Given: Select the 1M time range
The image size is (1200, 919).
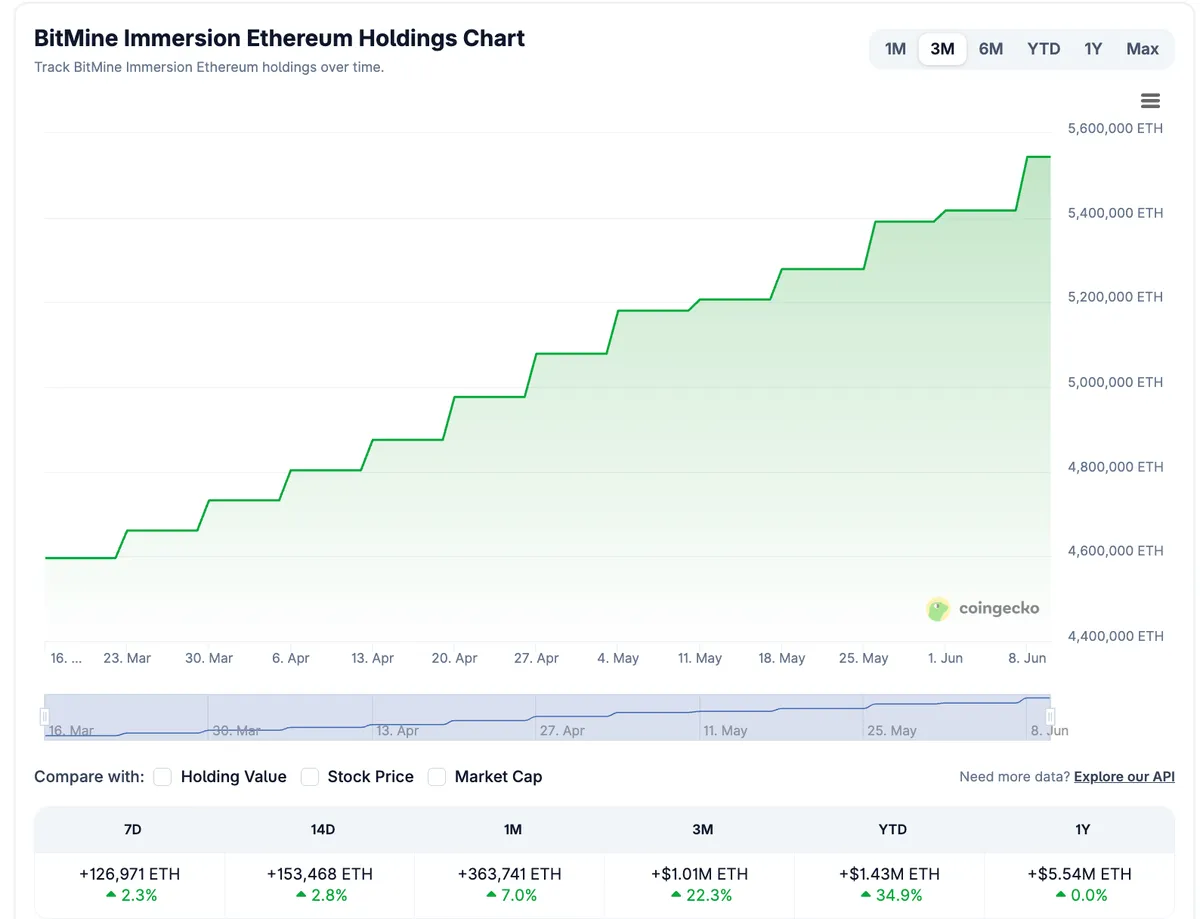Looking at the screenshot, I should tap(895, 49).
